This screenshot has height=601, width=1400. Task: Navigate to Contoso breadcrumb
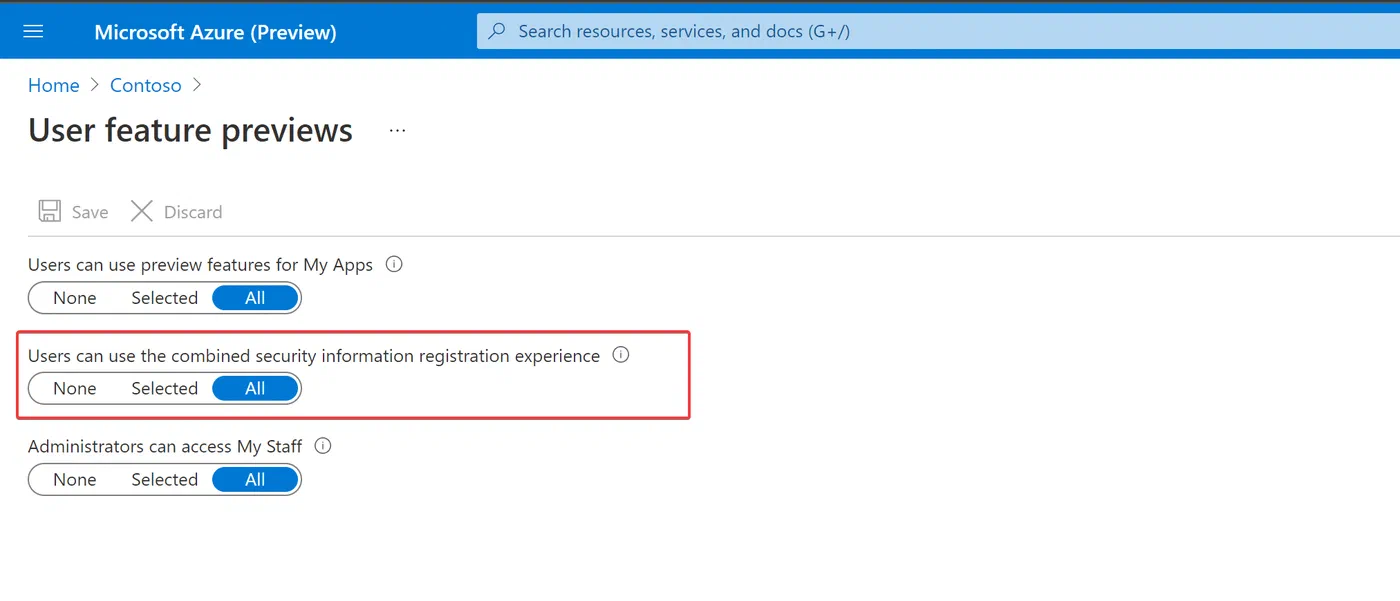pyautogui.click(x=146, y=85)
